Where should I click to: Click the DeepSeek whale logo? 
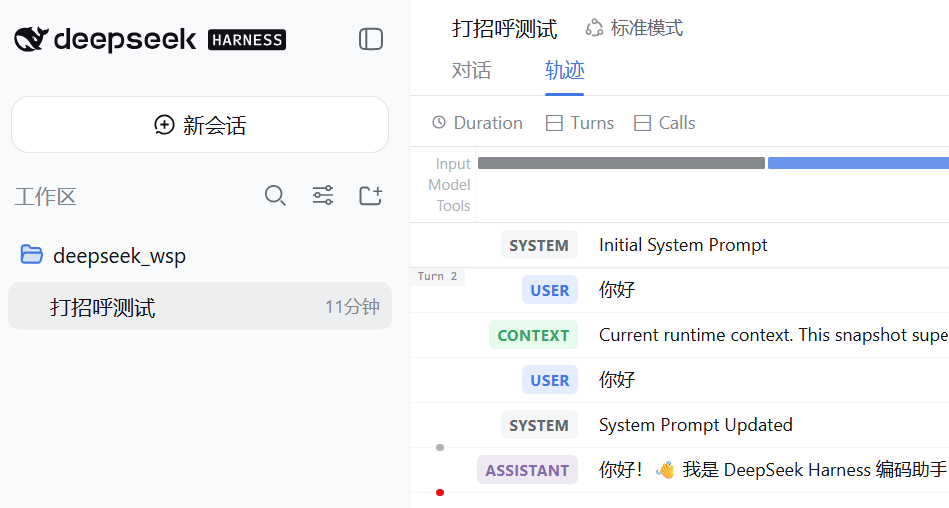click(31, 39)
